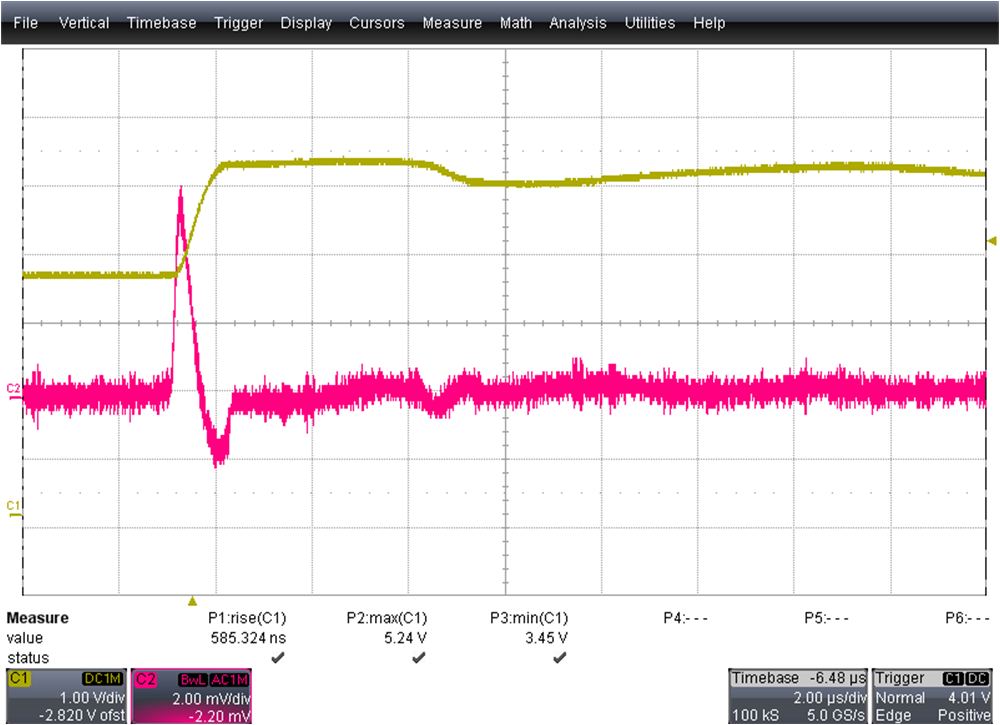Viewport: 1000px width, 725px height.
Task: Expand the Cursors menu
Action: (377, 22)
